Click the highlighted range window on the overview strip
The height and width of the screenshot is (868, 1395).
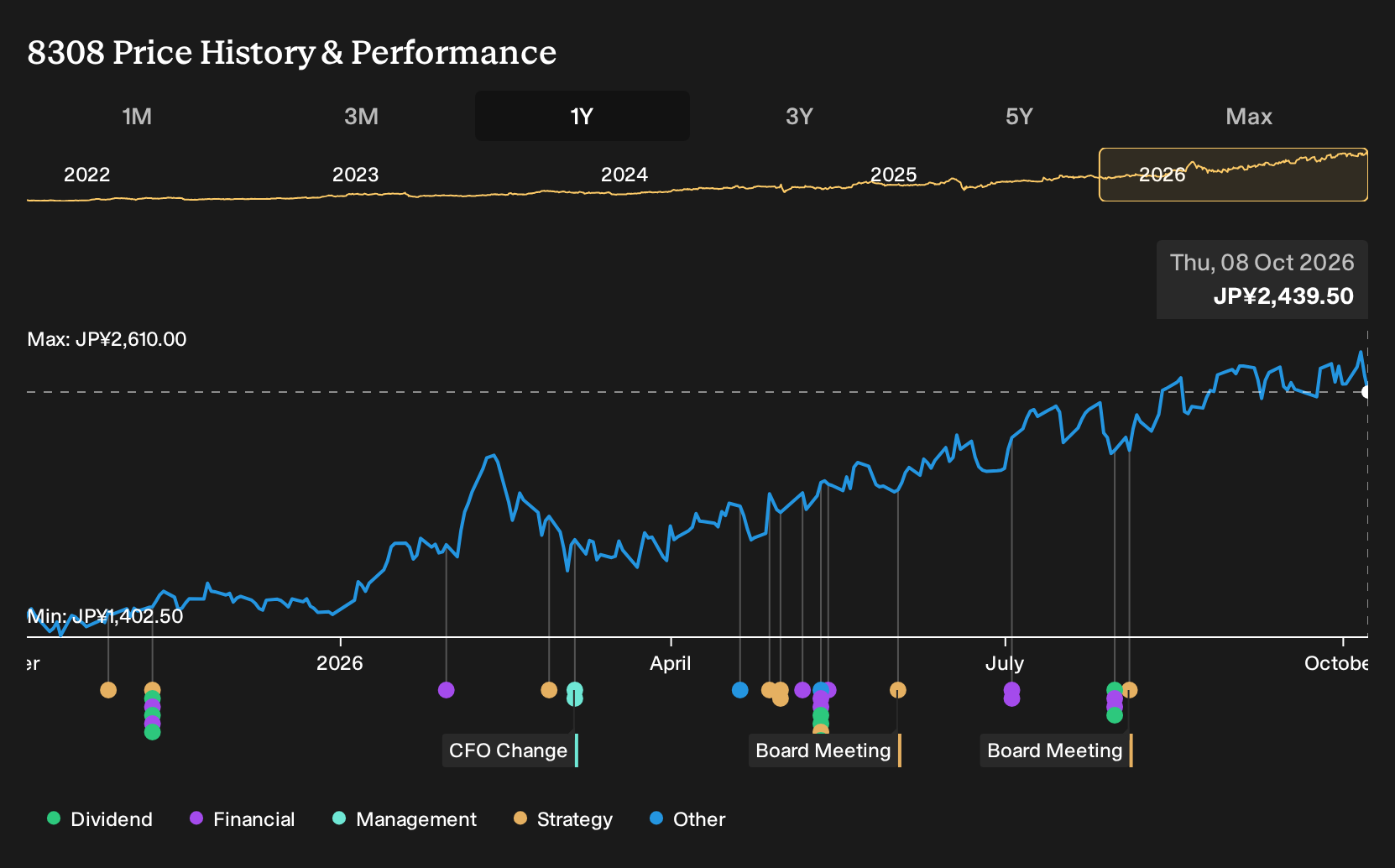1234,175
